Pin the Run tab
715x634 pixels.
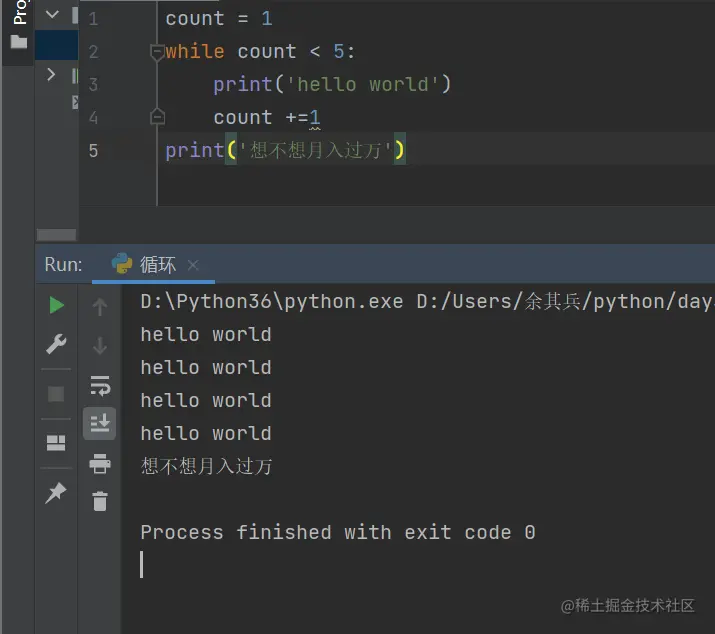pos(56,493)
